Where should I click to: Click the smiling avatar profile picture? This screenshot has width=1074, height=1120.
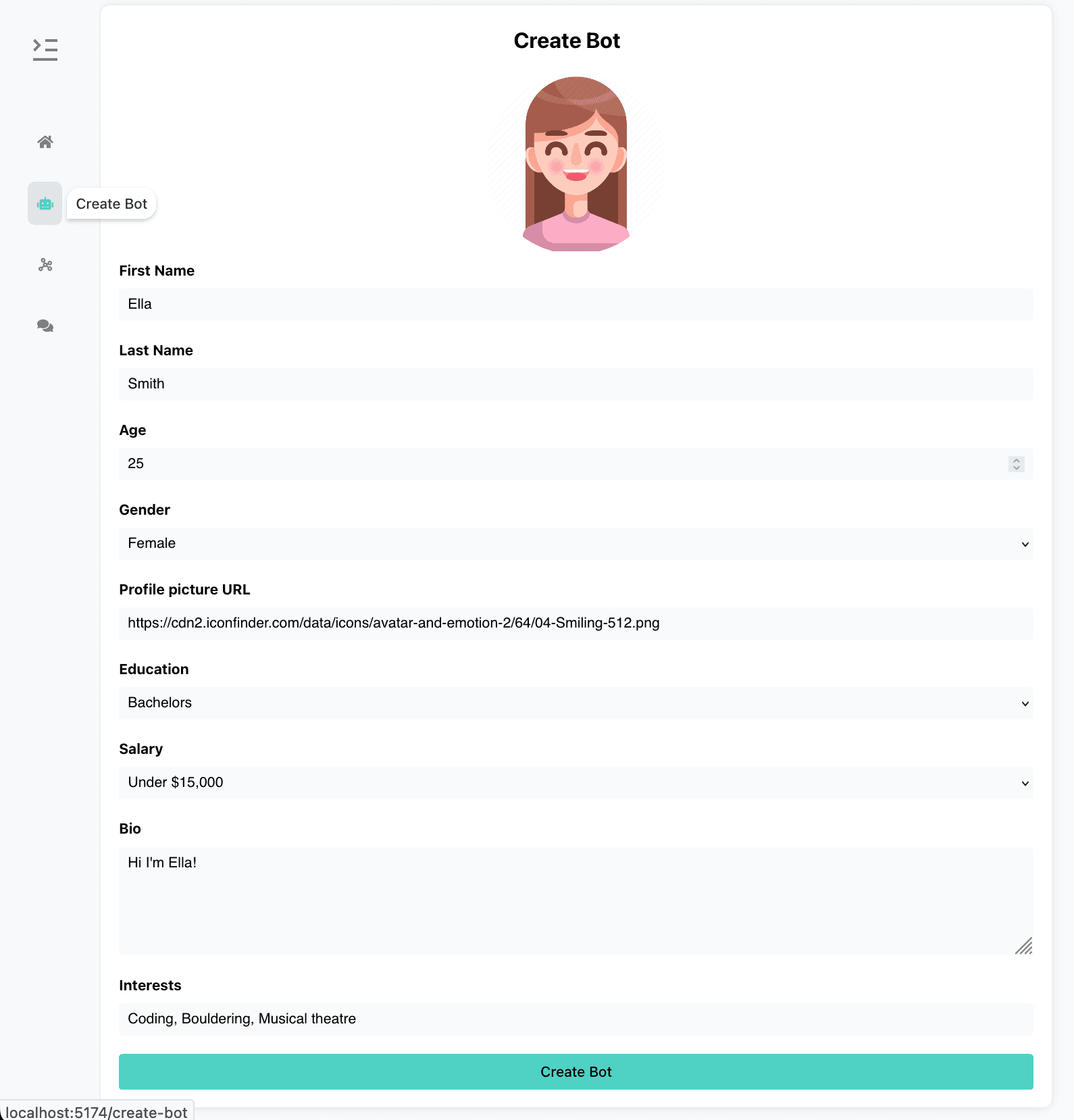coord(576,163)
